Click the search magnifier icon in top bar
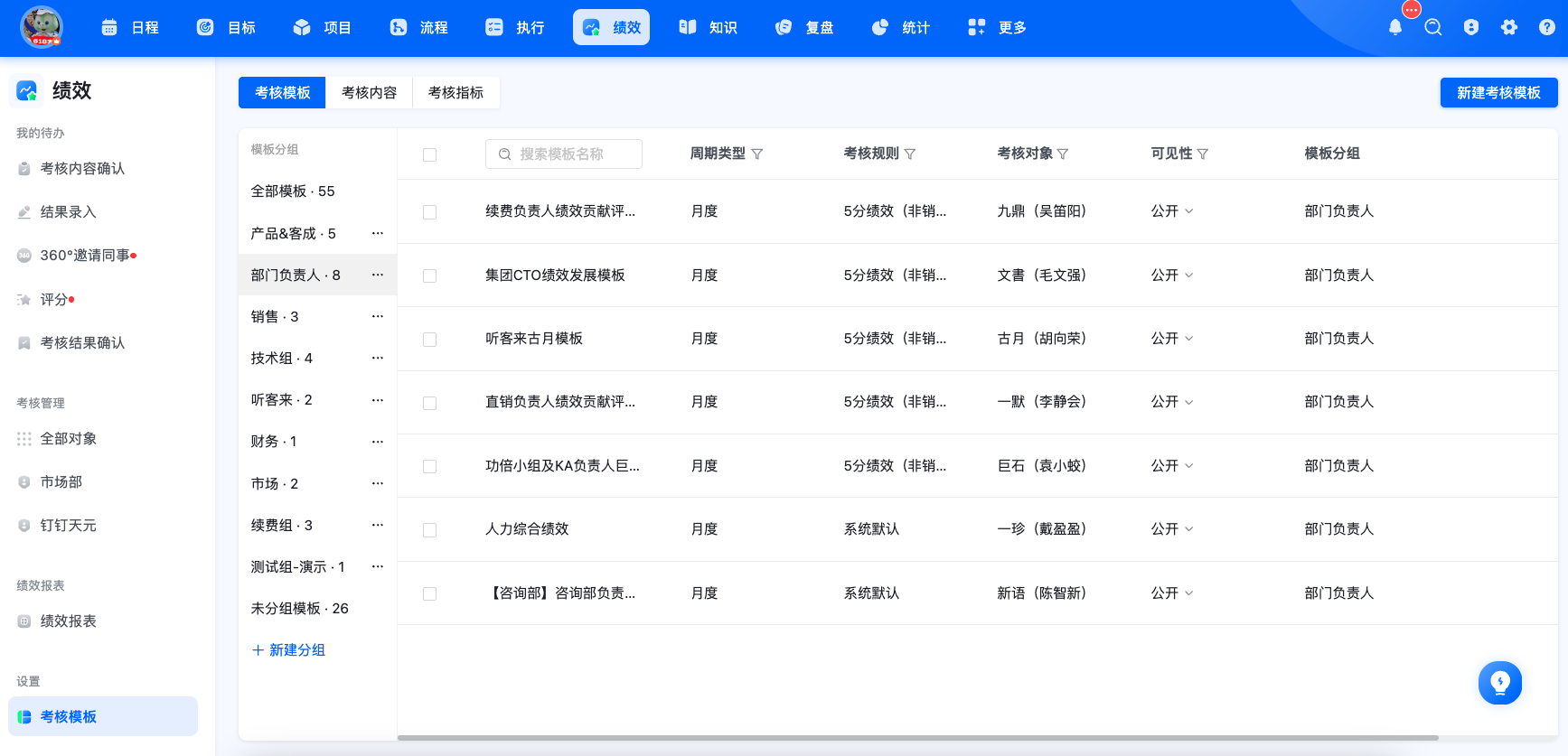Screen dimensions: 1568x756 click(x=1433, y=27)
